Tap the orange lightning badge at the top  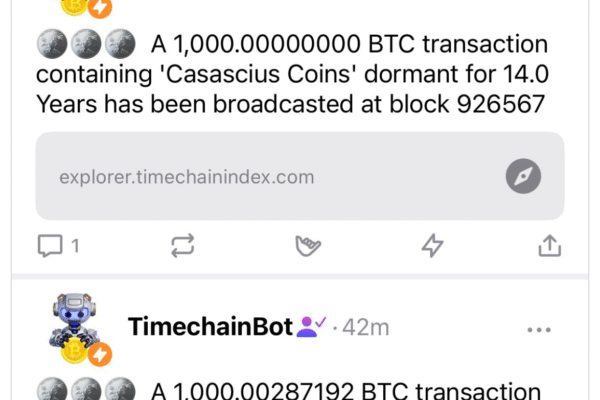[101, 8]
